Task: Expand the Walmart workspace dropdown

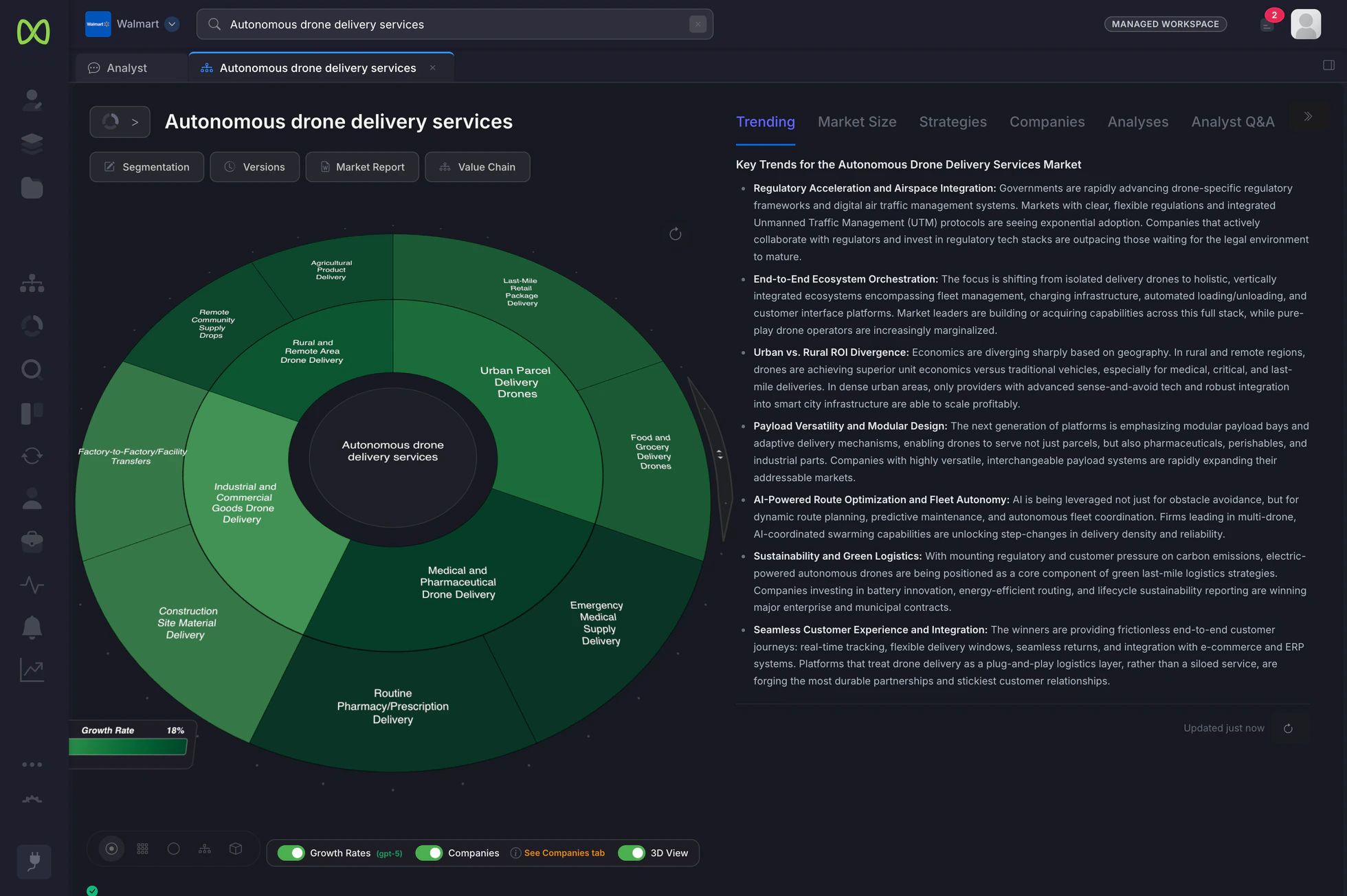Action: (x=172, y=24)
